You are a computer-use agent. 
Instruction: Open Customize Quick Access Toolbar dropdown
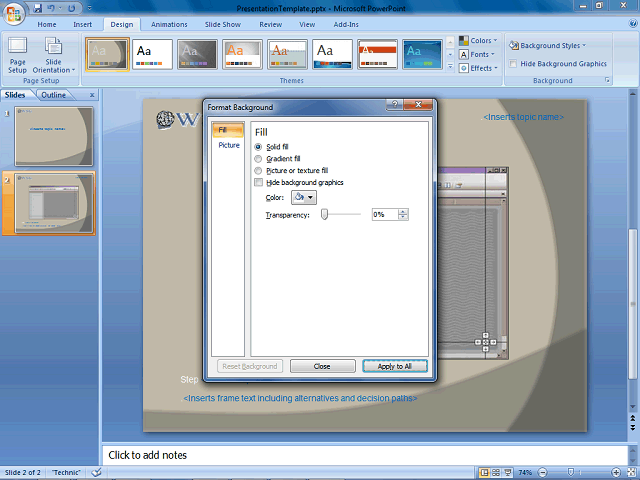[x=89, y=8]
